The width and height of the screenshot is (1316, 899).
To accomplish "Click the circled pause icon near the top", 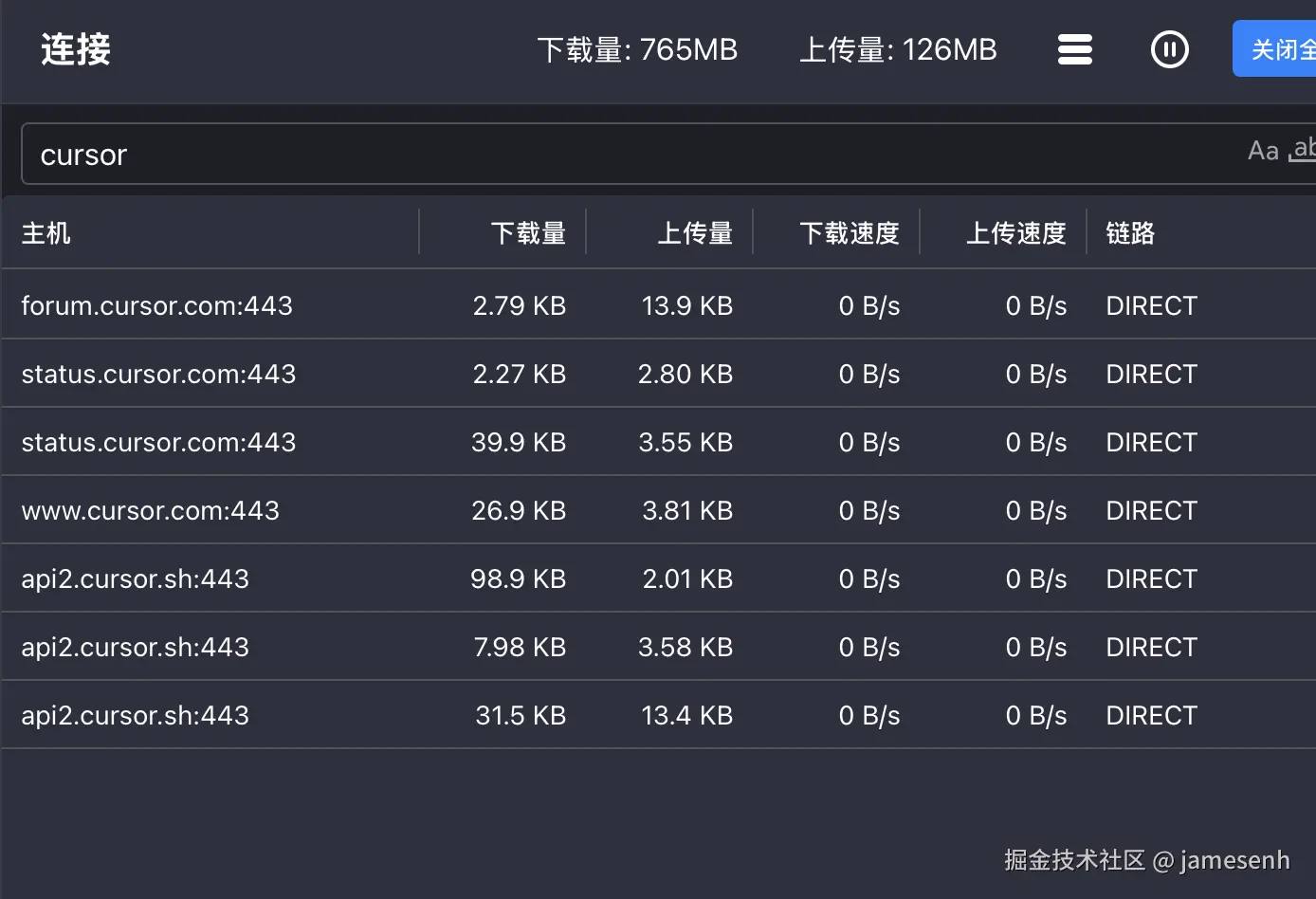I will tap(1170, 49).
